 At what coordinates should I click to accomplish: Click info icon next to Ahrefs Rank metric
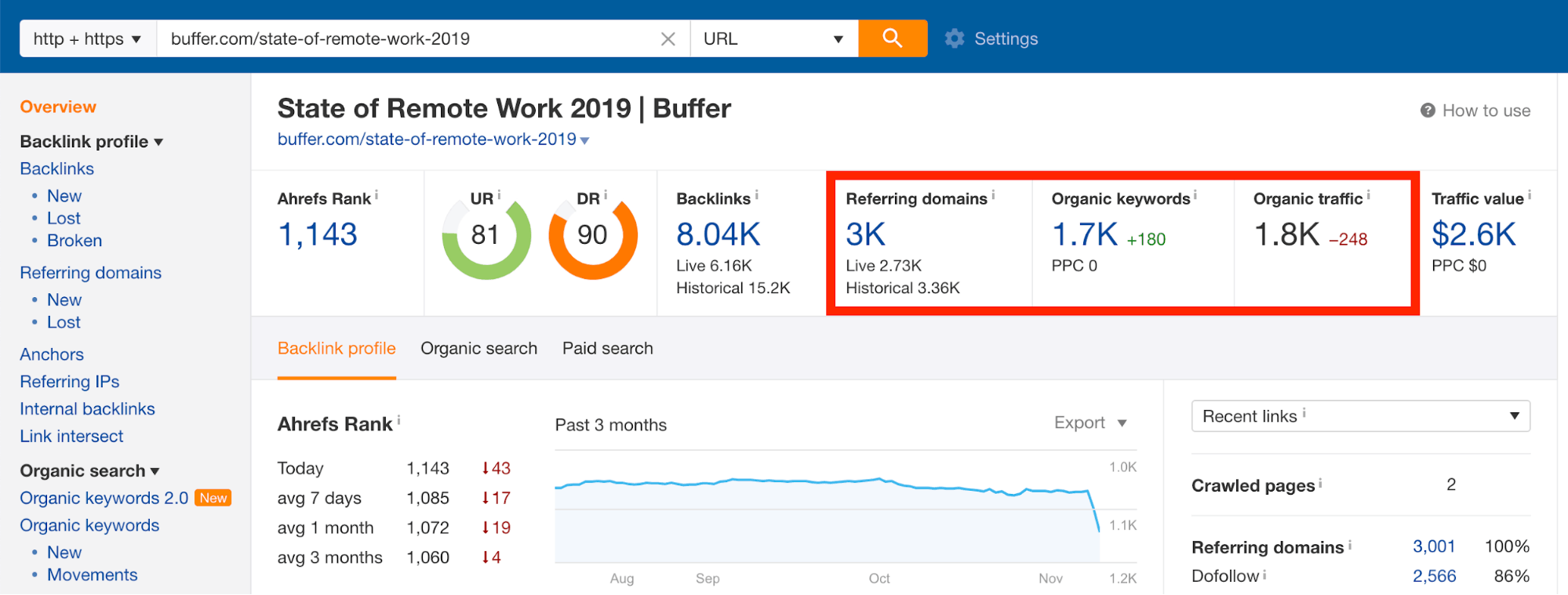click(377, 194)
